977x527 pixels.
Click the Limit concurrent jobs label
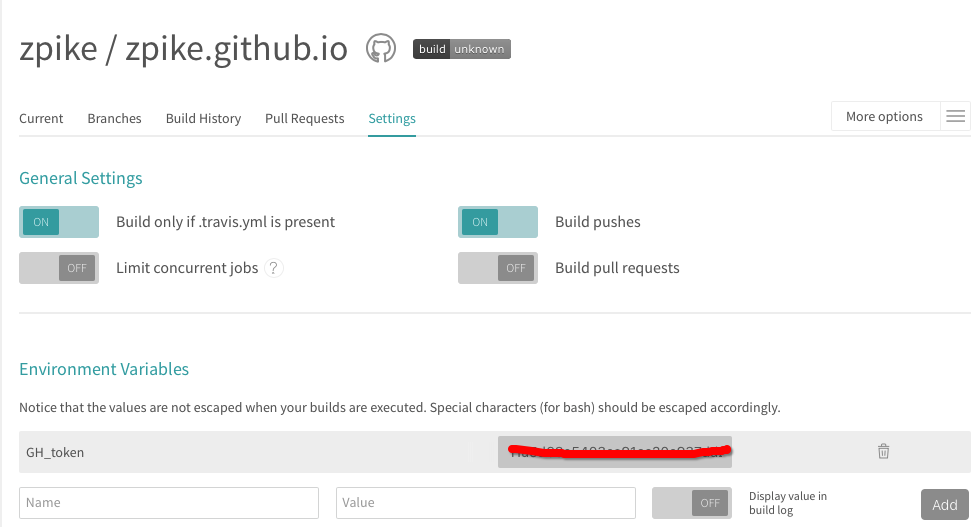point(187,268)
